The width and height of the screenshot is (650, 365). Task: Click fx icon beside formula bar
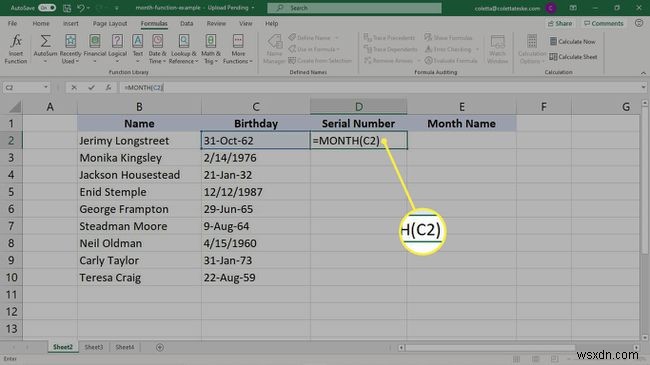(108, 88)
